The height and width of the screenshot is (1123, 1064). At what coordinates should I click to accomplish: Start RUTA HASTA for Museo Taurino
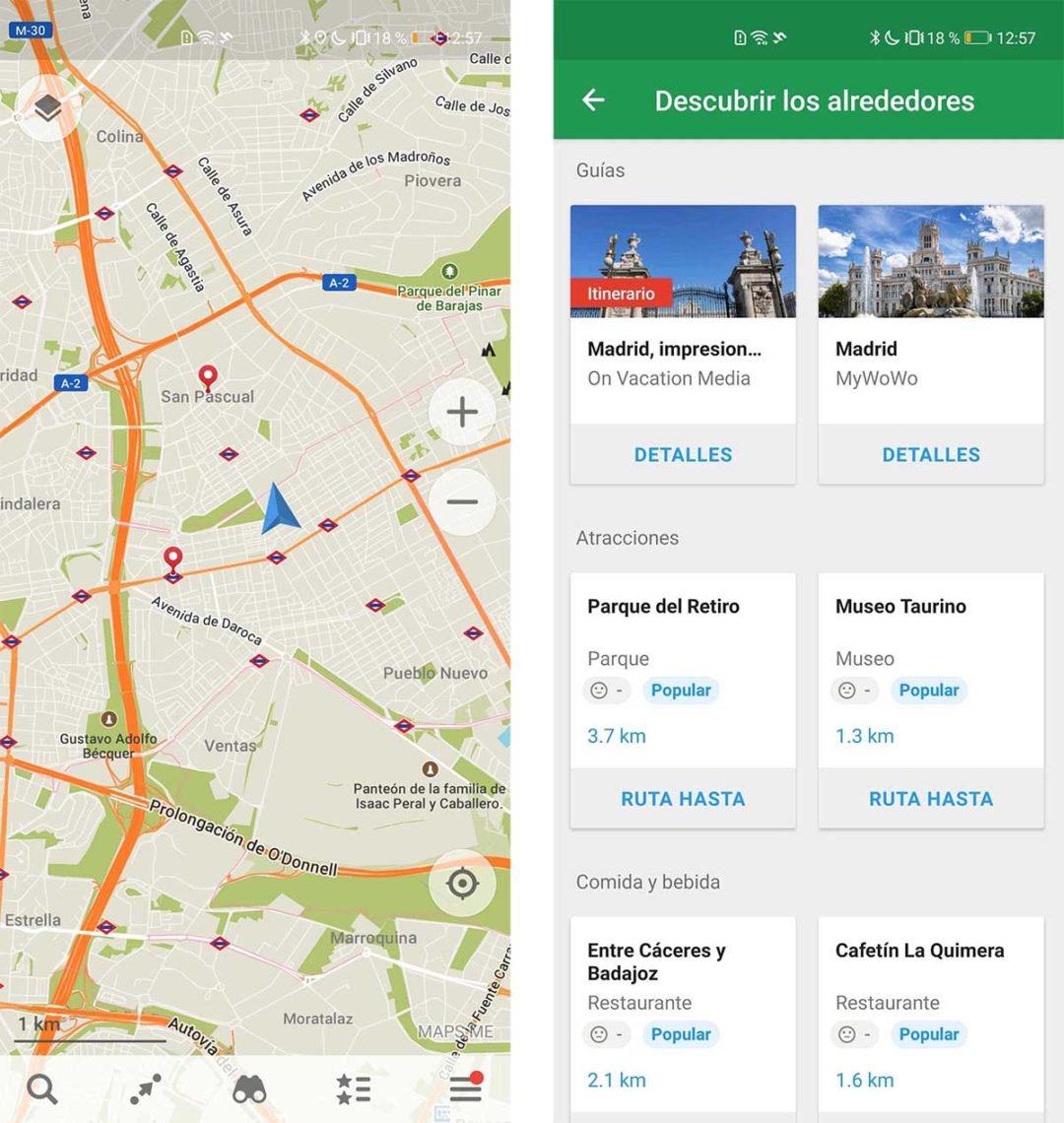point(930,799)
